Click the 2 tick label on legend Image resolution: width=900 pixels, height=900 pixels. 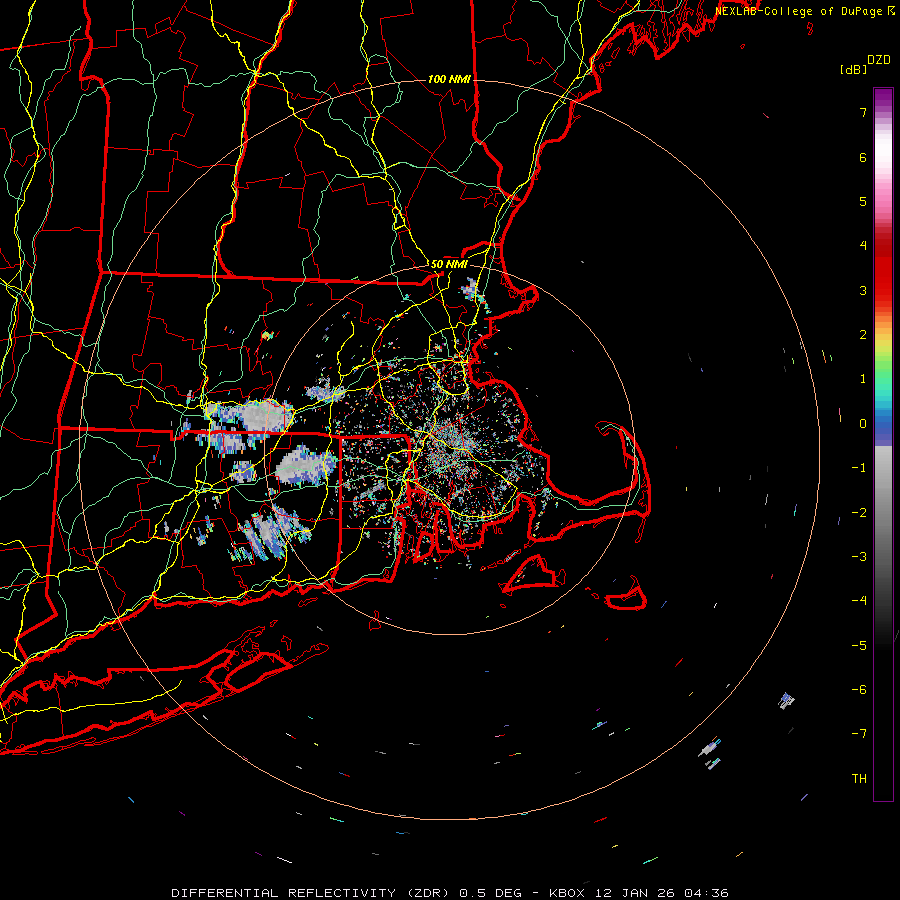(x=863, y=335)
